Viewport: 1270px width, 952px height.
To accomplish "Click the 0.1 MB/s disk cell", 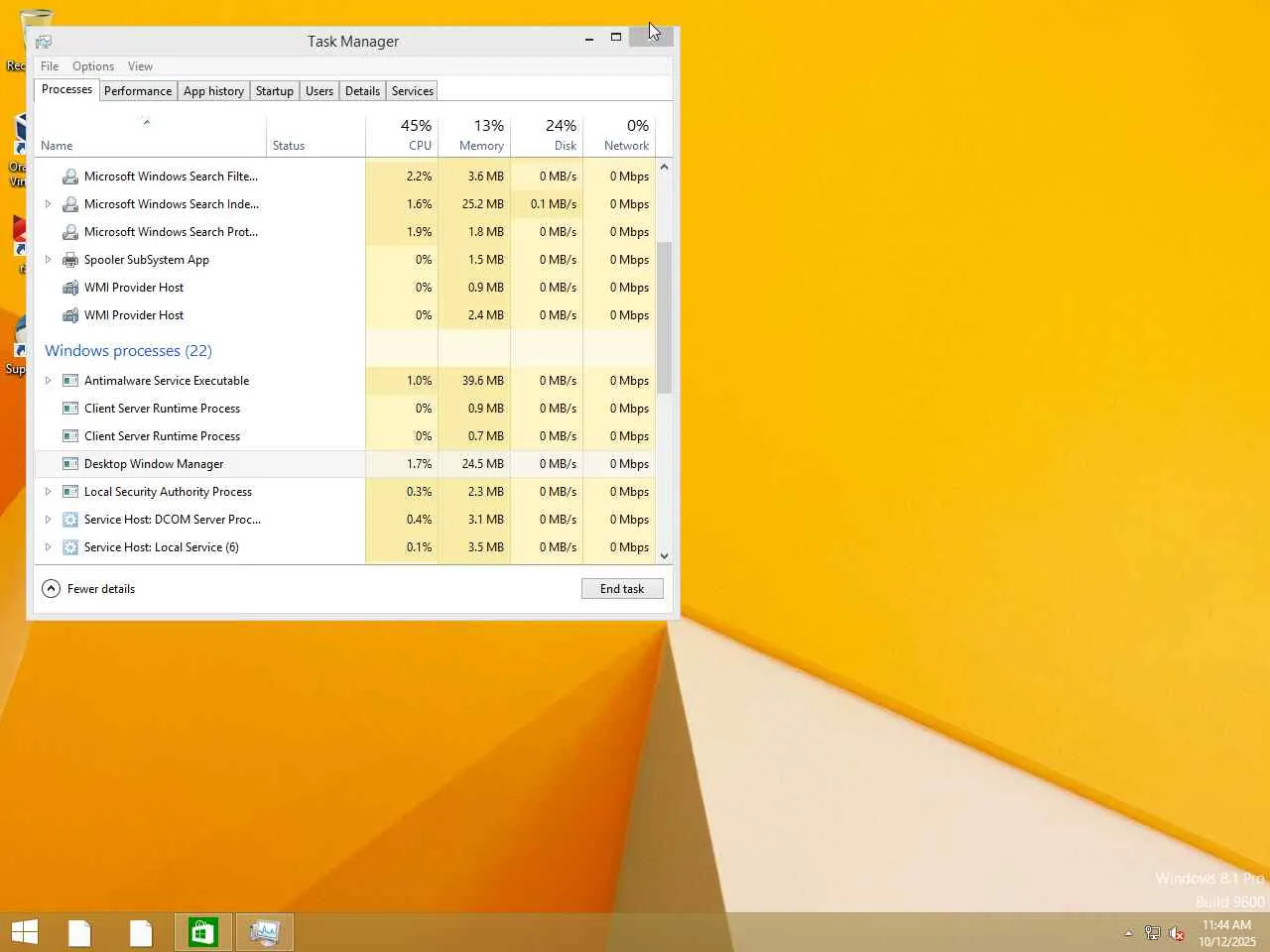I will [547, 204].
